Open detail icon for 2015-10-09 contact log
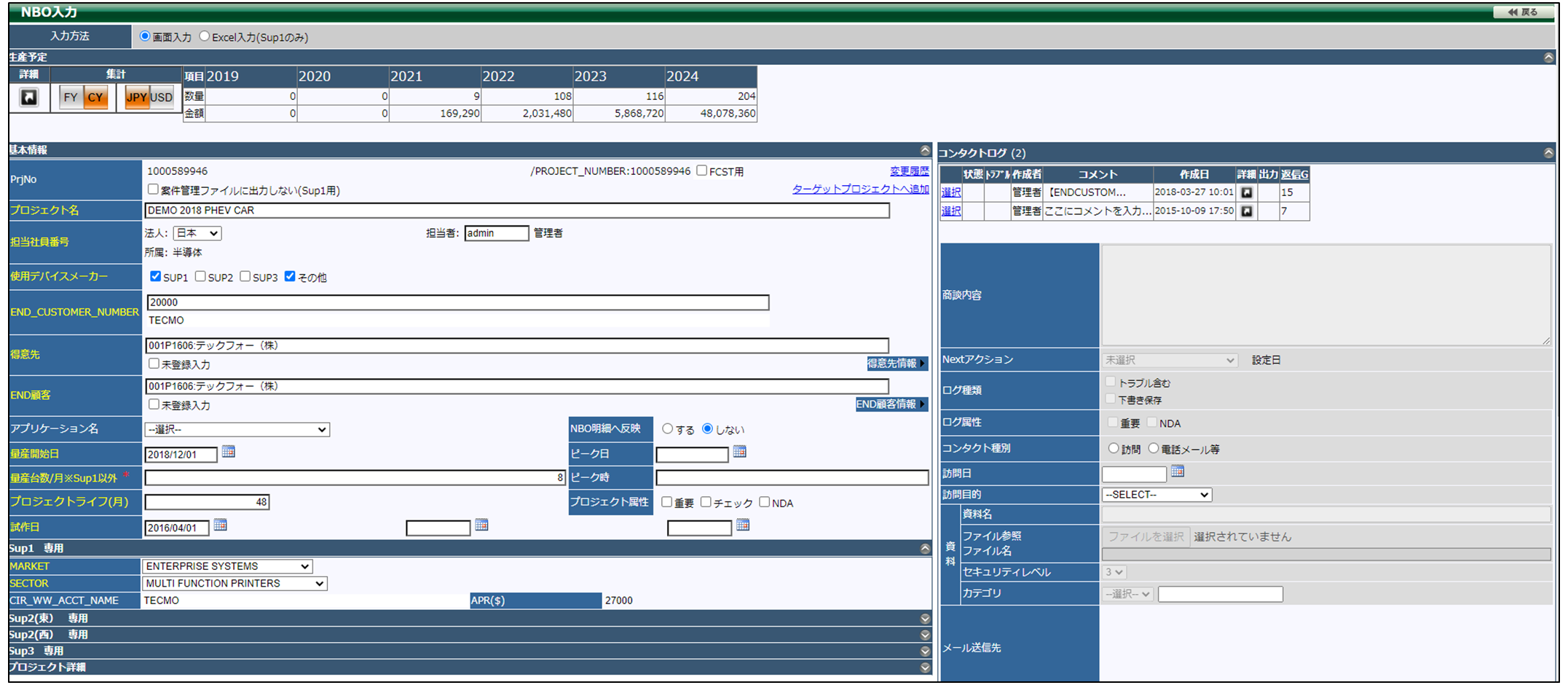This screenshot has width=1568, height=685. pyautogui.click(x=1247, y=211)
